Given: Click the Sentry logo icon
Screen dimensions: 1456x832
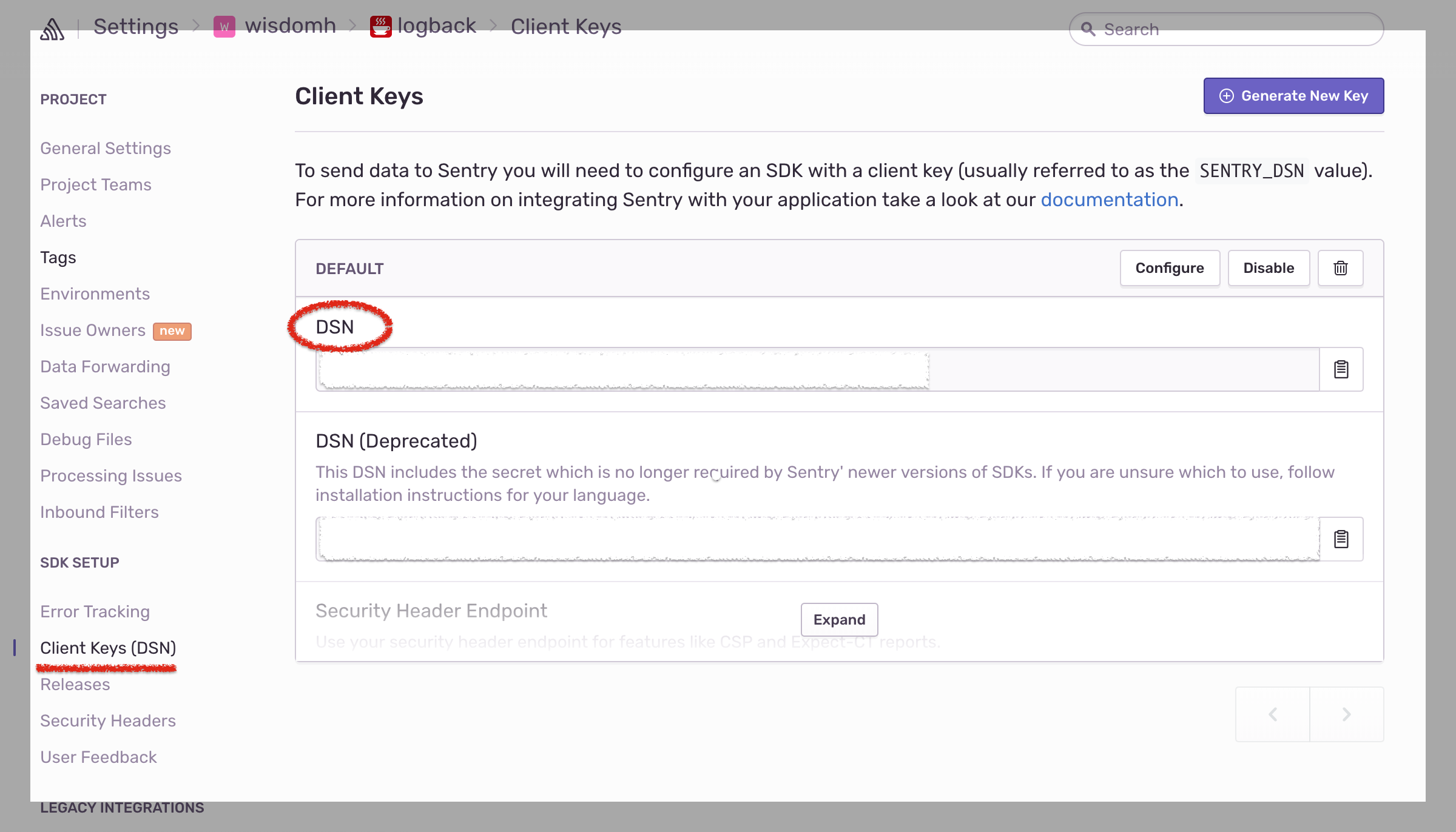Looking at the screenshot, I should (52, 29).
